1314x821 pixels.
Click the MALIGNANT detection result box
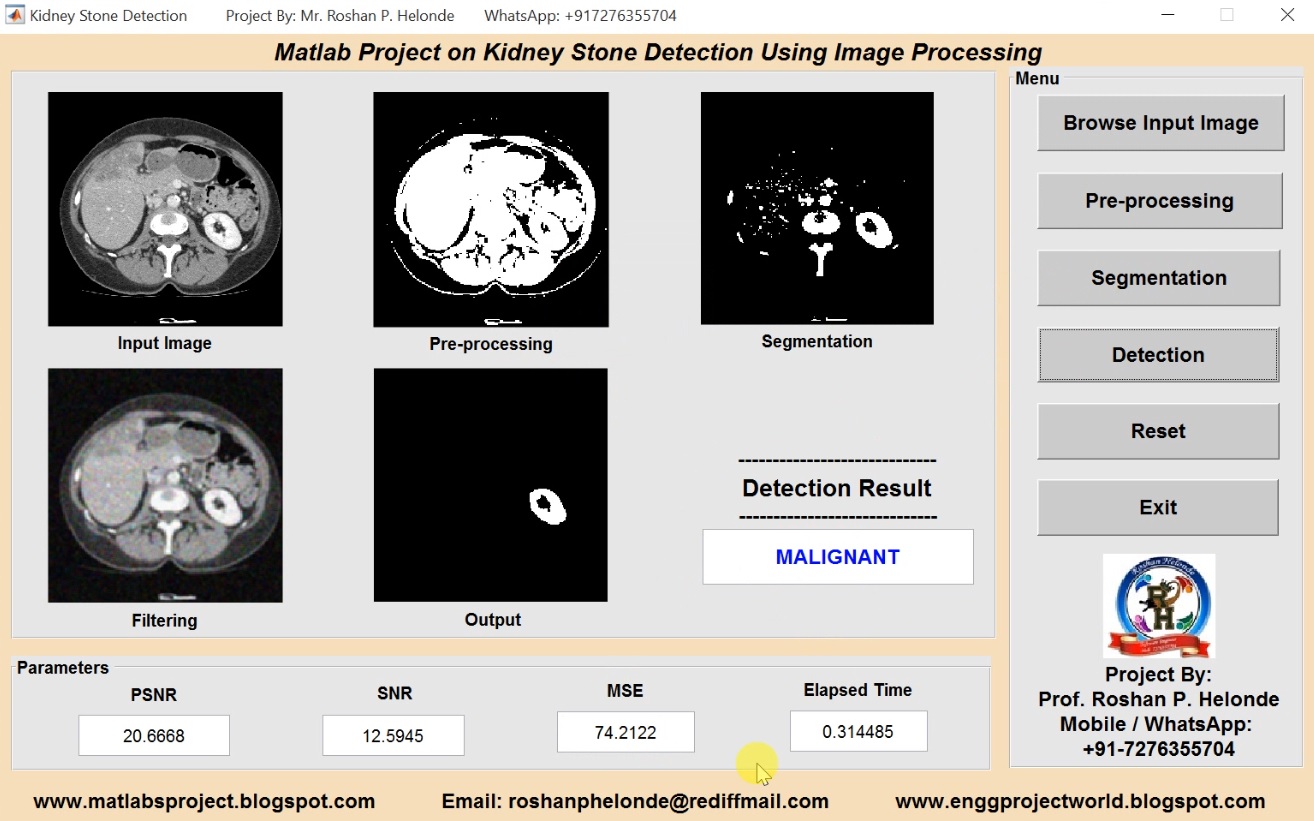point(837,557)
